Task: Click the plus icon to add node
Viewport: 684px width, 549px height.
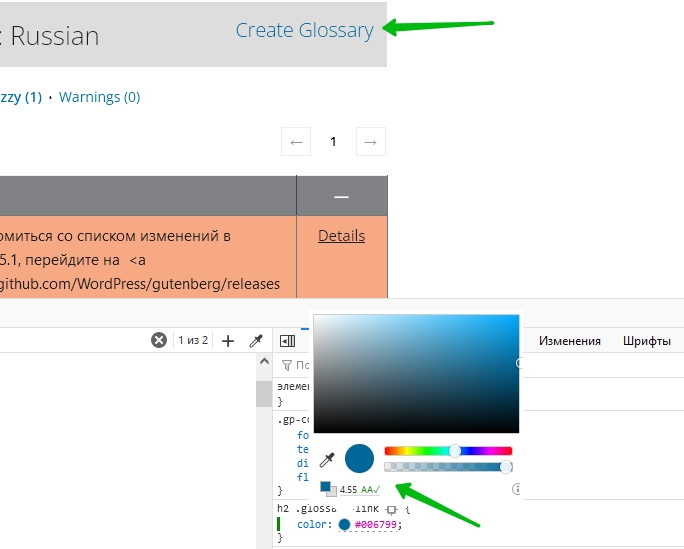Action: click(x=228, y=341)
